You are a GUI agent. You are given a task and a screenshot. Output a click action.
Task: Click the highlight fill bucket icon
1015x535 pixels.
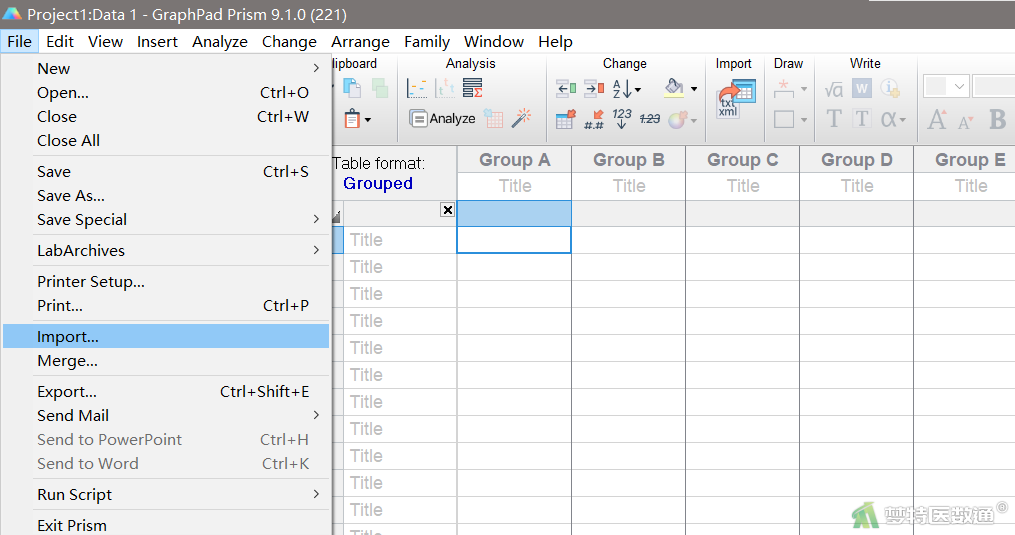point(674,88)
